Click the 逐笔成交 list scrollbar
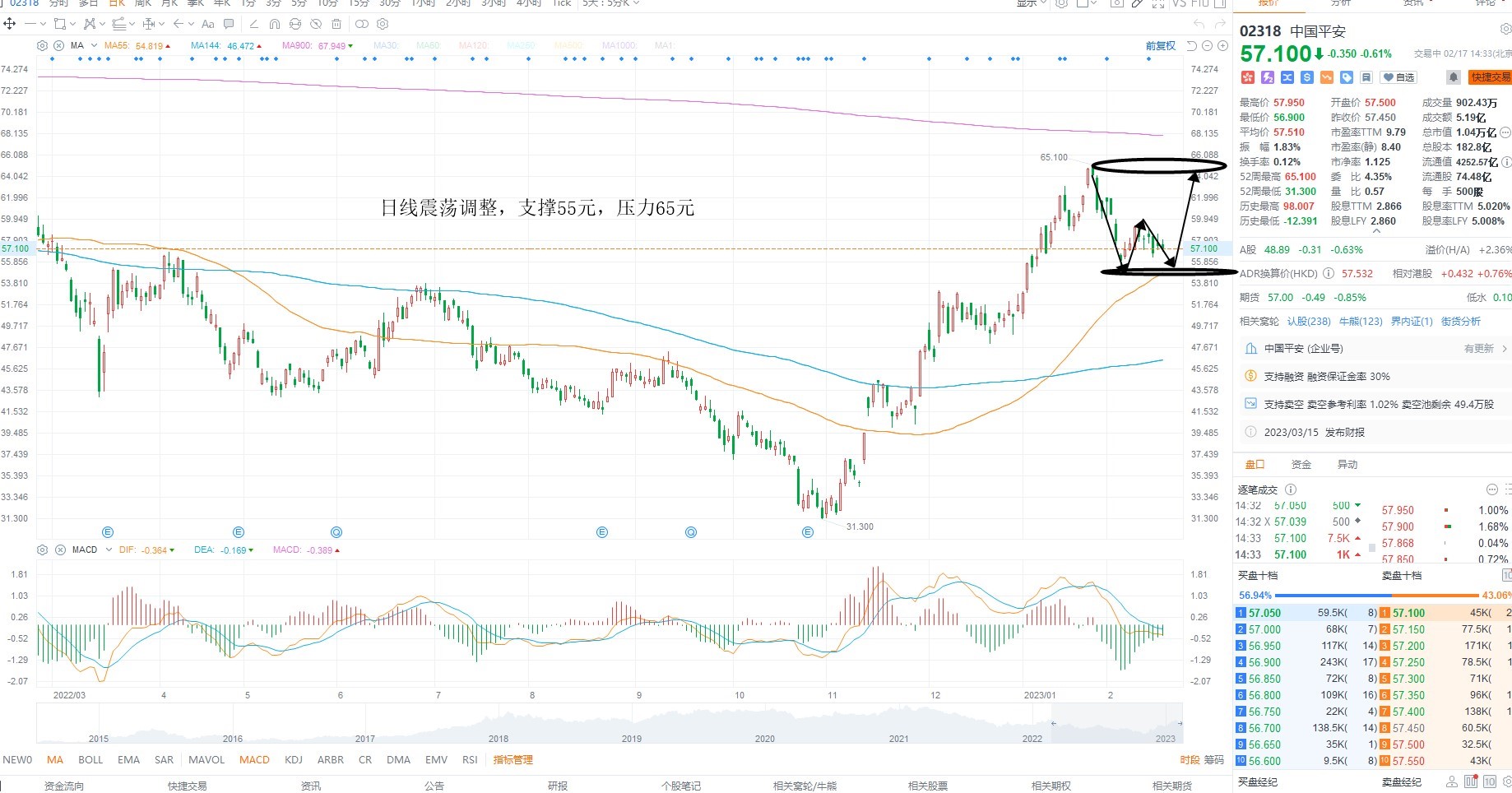Image resolution: width=1512 pixels, height=793 pixels. click(1371, 546)
